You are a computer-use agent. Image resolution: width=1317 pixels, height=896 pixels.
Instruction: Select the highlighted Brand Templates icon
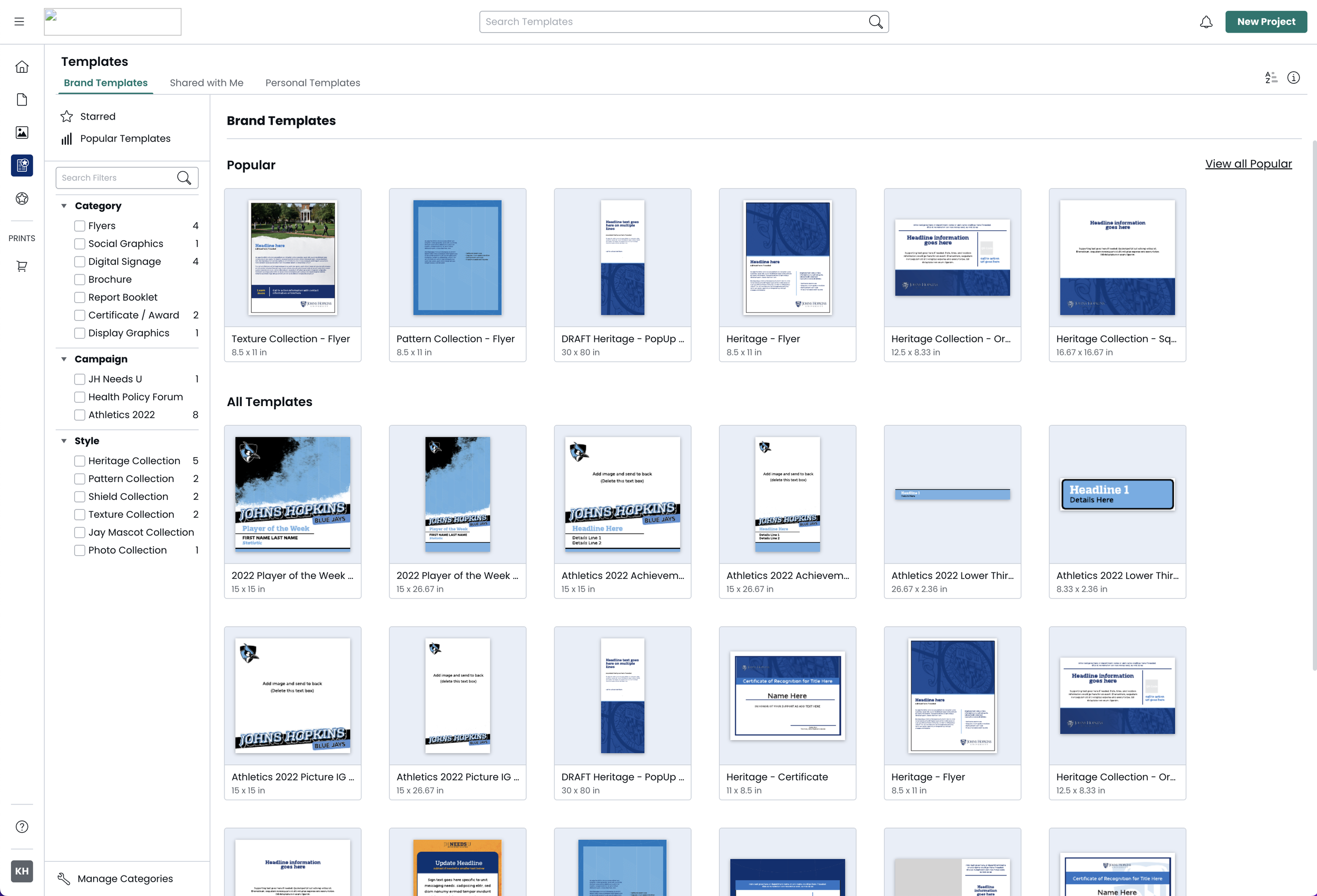(x=22, y=165)
